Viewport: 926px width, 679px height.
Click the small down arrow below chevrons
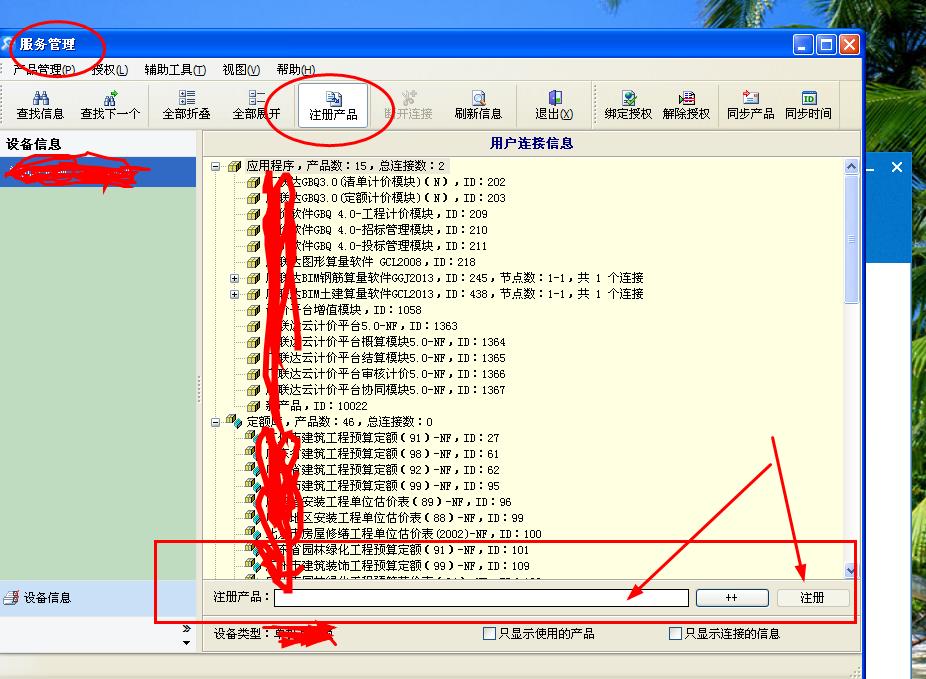click(187, 643)
